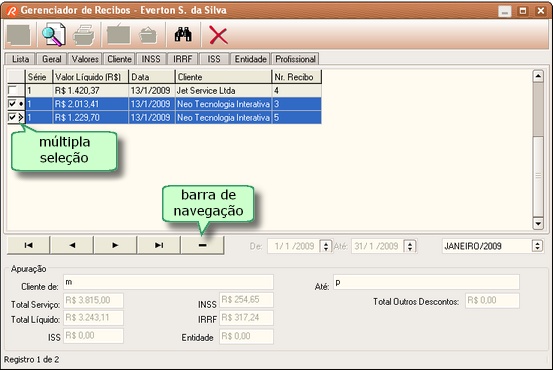Click the Até date spinner arrows

click(410, 246)
